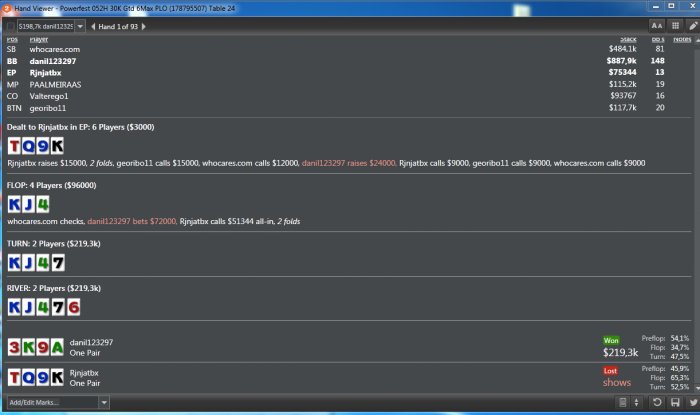Click the flop cards K J 4
The width and height of the screenshot is (700, 415).
pos(29,204)
